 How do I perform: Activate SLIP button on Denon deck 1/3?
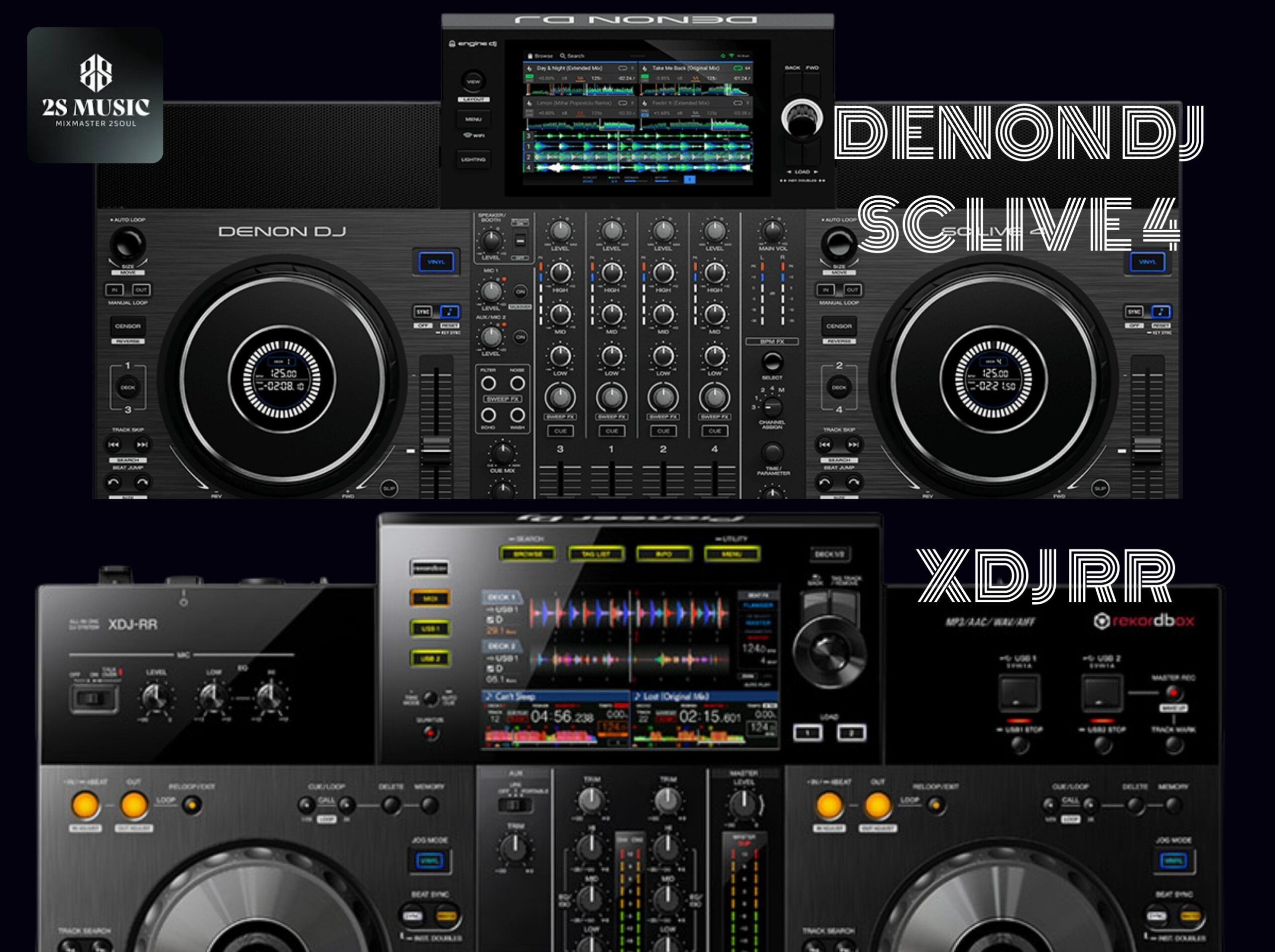[389, 489]
